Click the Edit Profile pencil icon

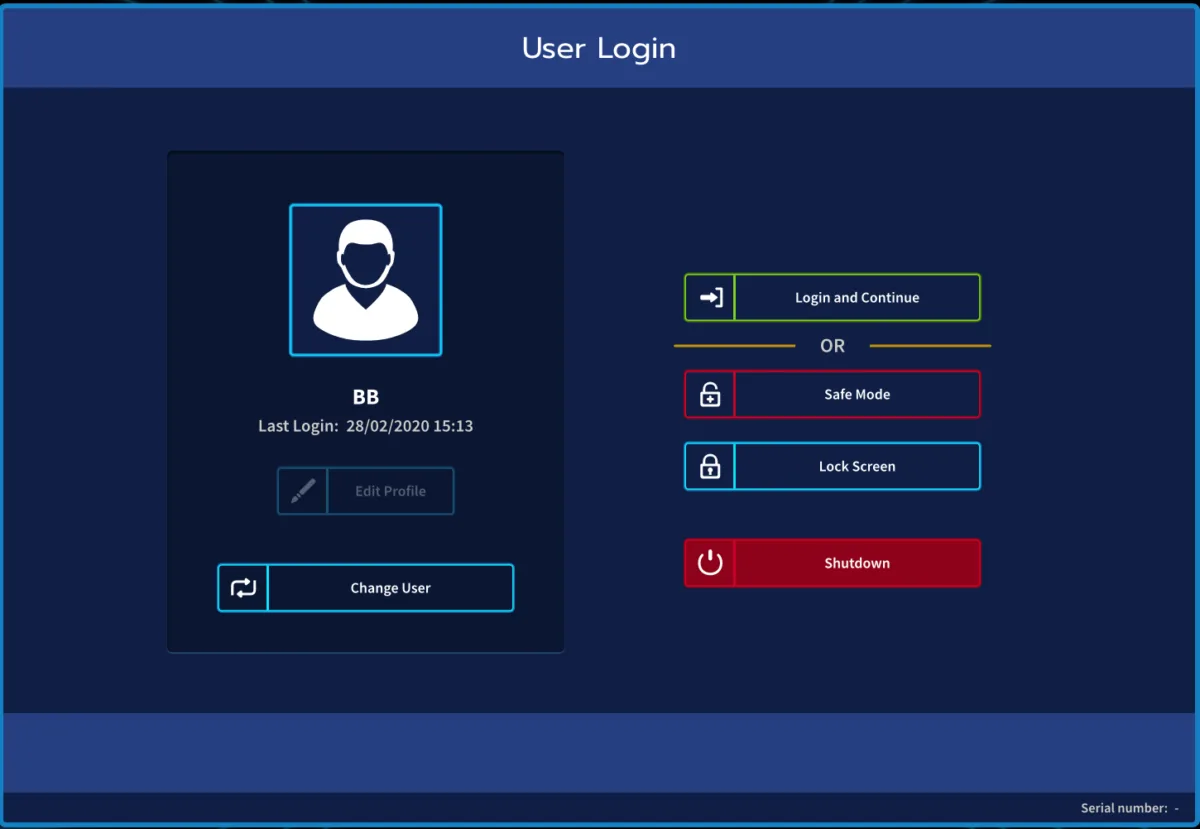tap(303, 491)
